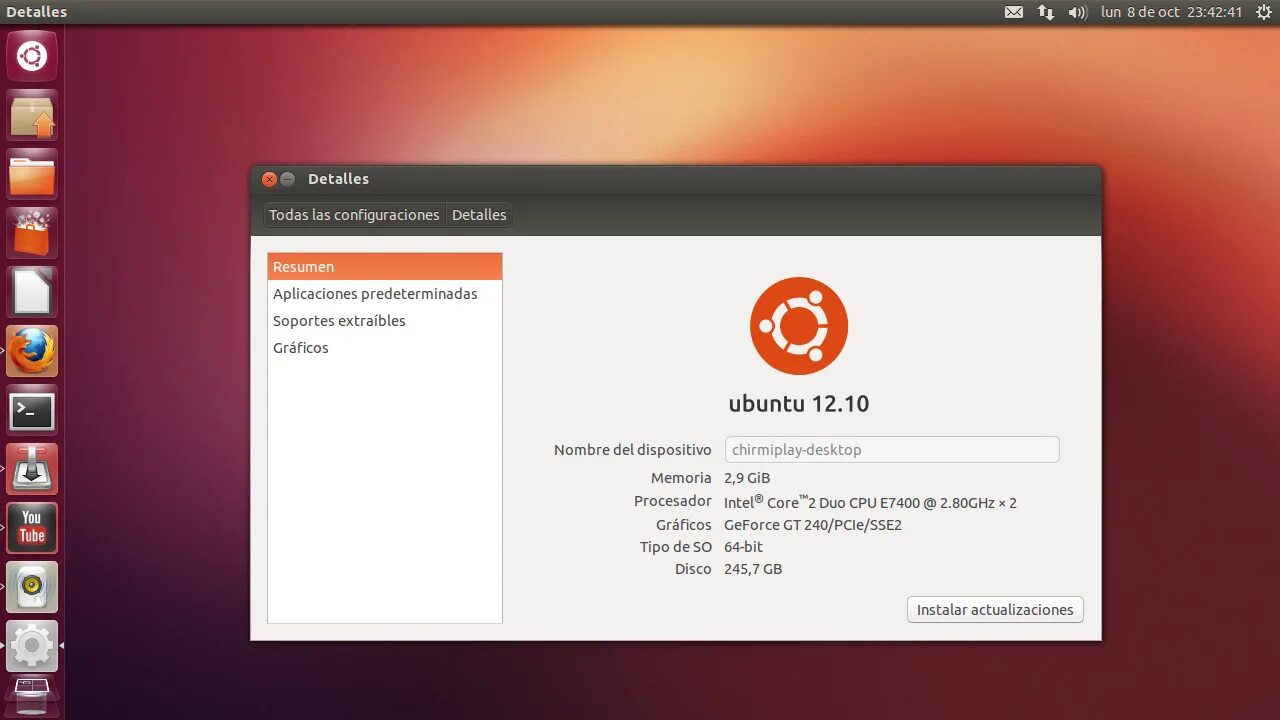Image resolution: width=1280 pixels, height=720 pixels.
Task: Go back to Todas las configuraciones
Action: click(x=354, y=215)
